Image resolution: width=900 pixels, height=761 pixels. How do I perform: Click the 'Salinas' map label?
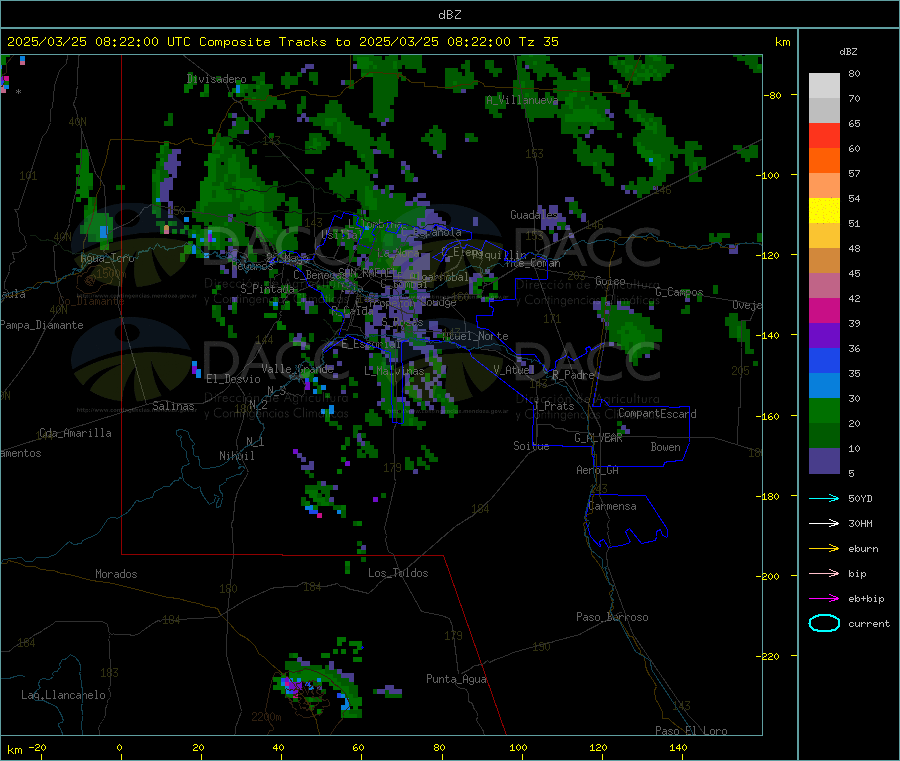pyautogui.click(x=173, y=406)
